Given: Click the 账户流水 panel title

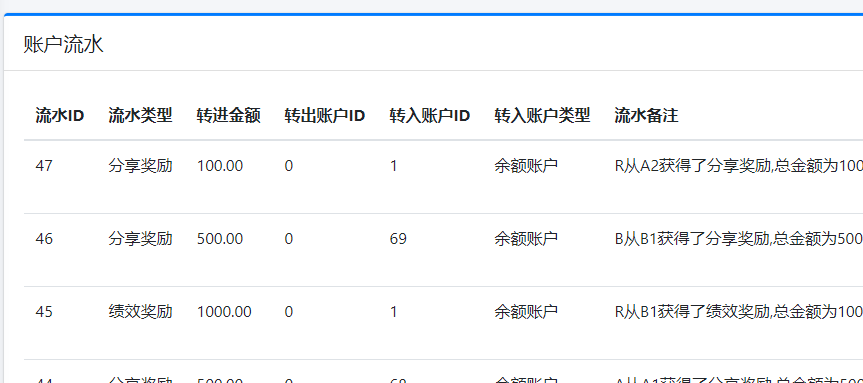Looking at the screenshot, I should (x=63, y=45).
